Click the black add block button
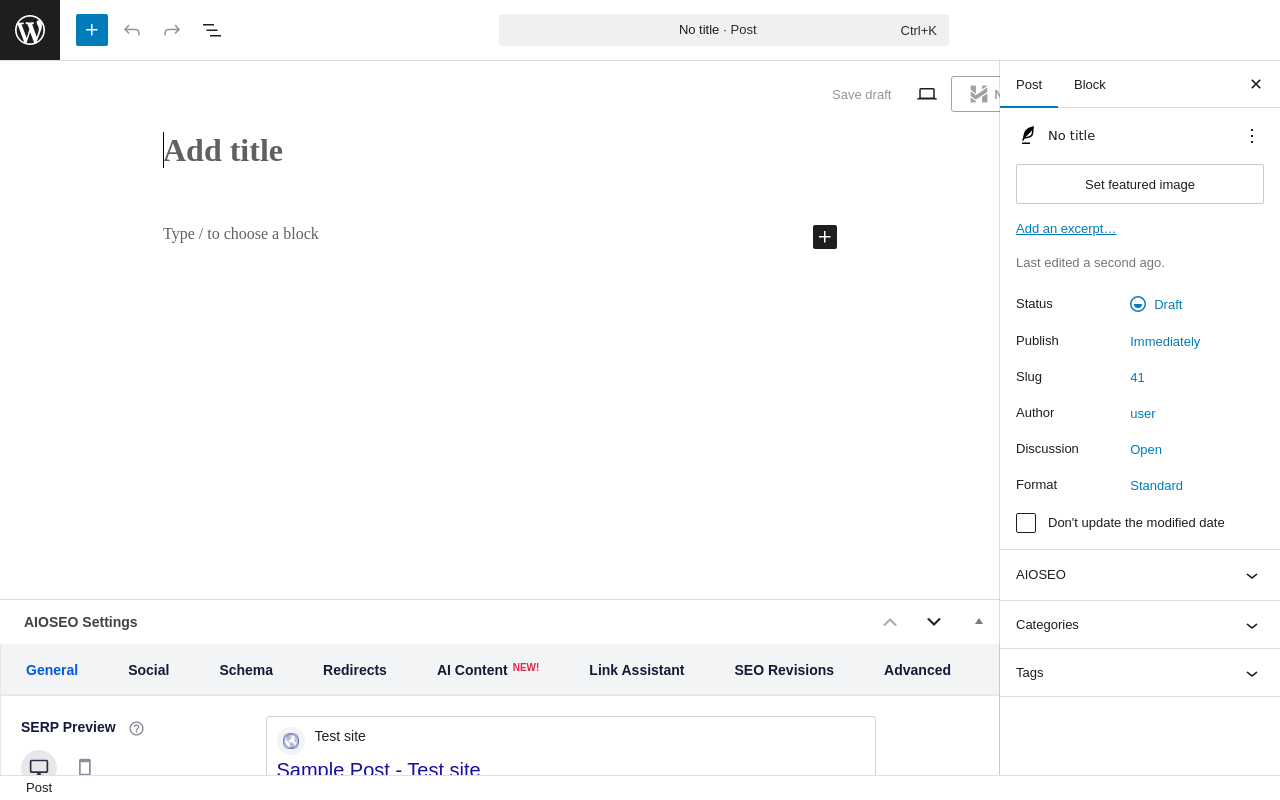 point(825,237)
